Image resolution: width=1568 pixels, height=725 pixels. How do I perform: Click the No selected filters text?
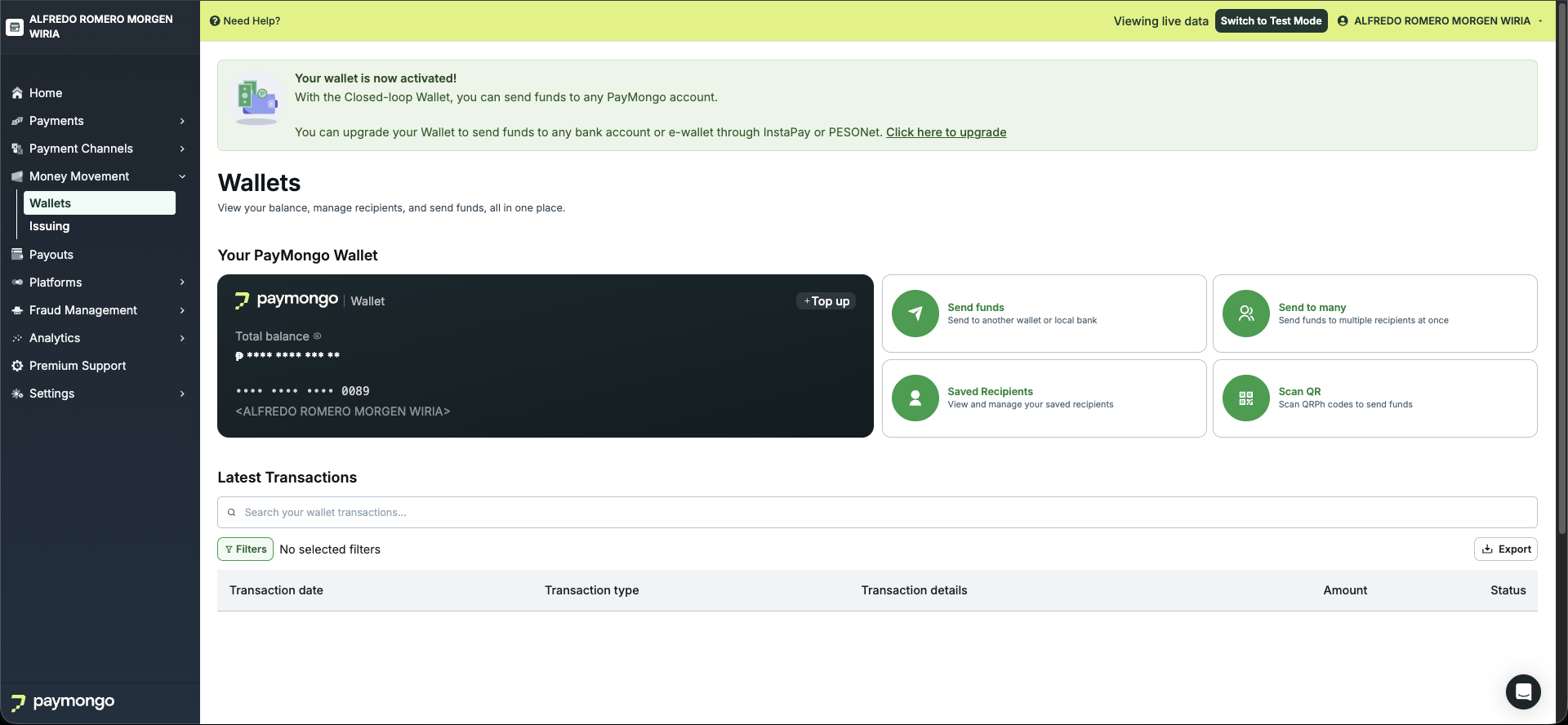(330, 549)
